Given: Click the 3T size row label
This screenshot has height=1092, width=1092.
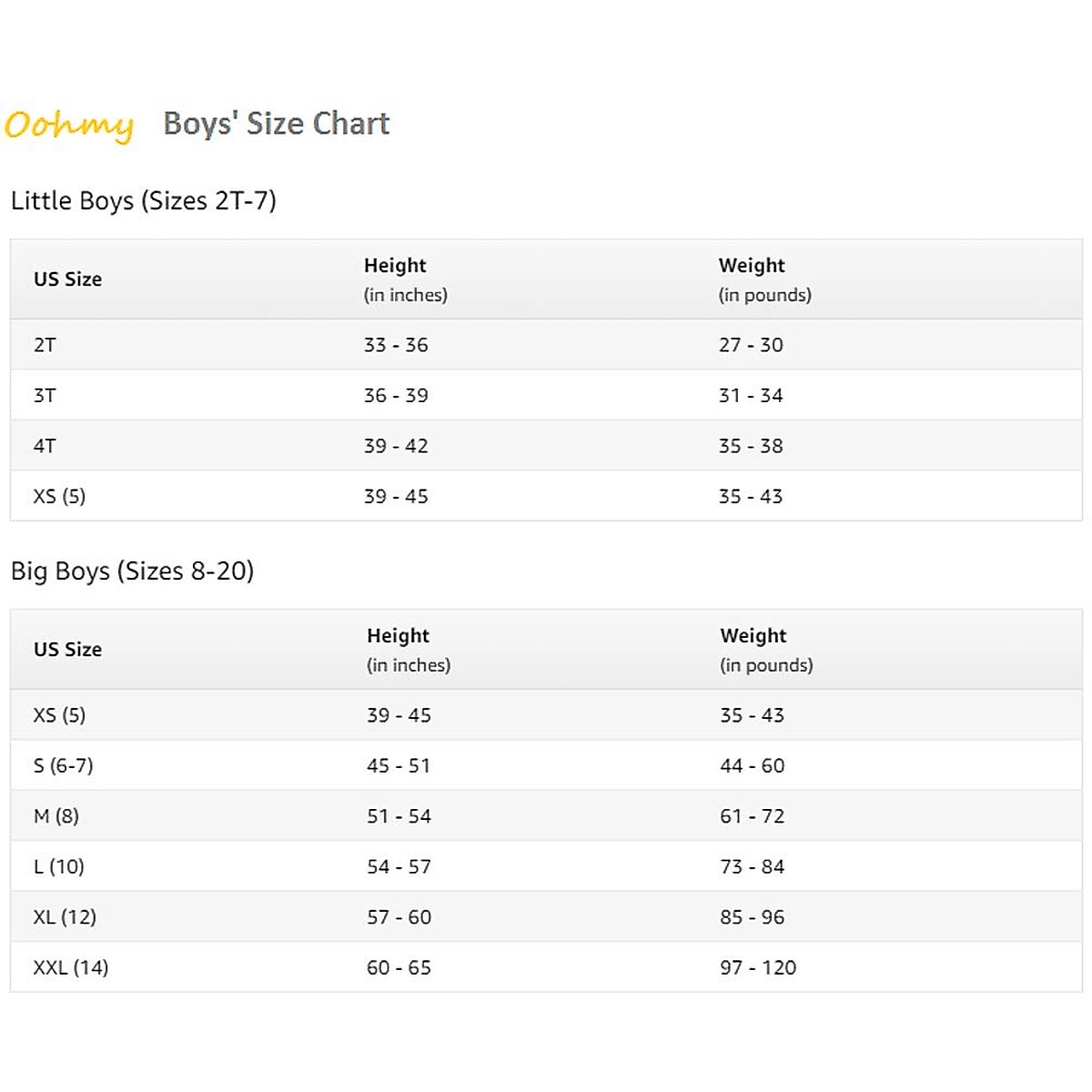Looking at the screenshot, I should pos(45,396).
